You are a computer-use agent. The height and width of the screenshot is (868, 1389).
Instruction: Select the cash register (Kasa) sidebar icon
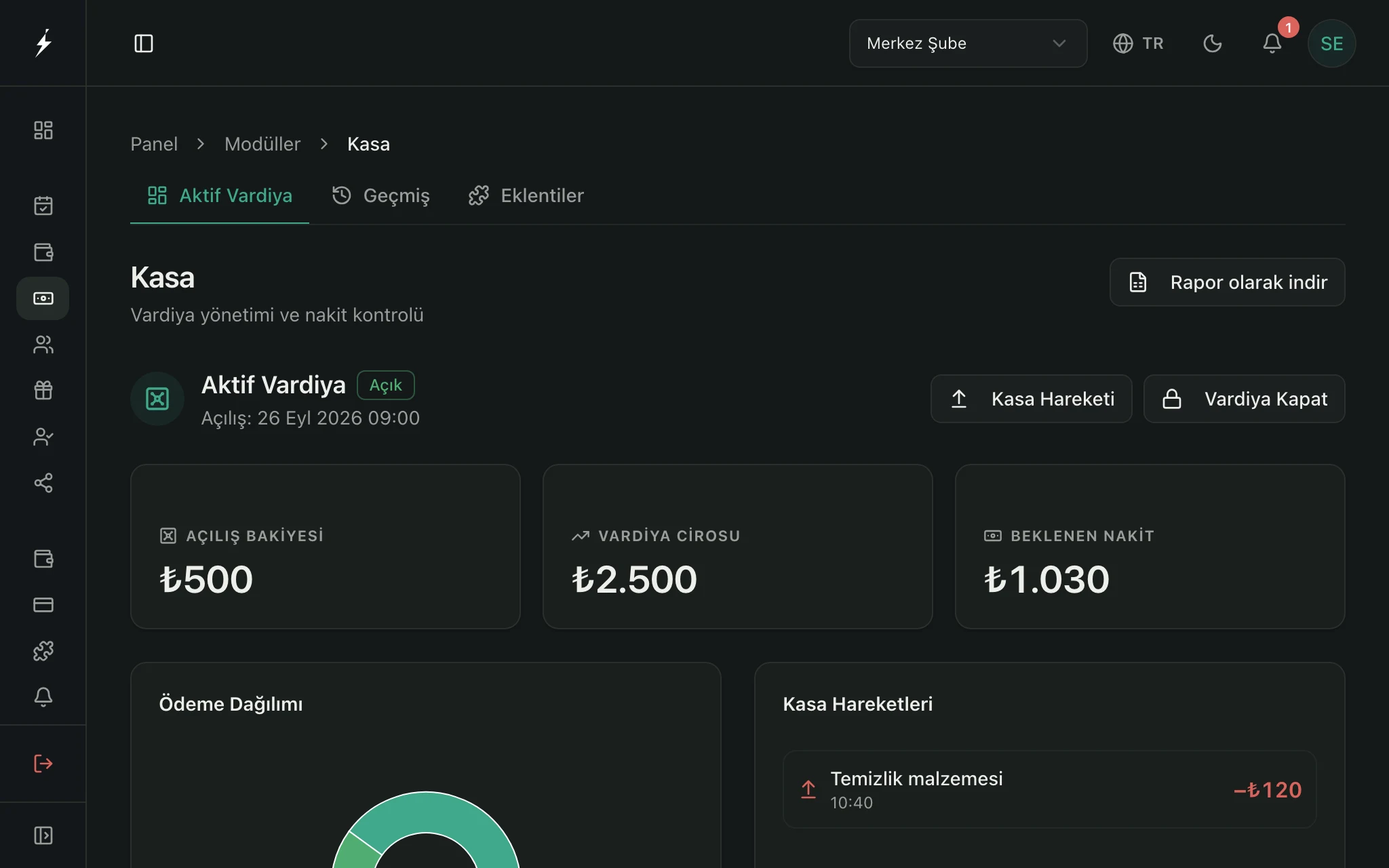click(43, 298)
